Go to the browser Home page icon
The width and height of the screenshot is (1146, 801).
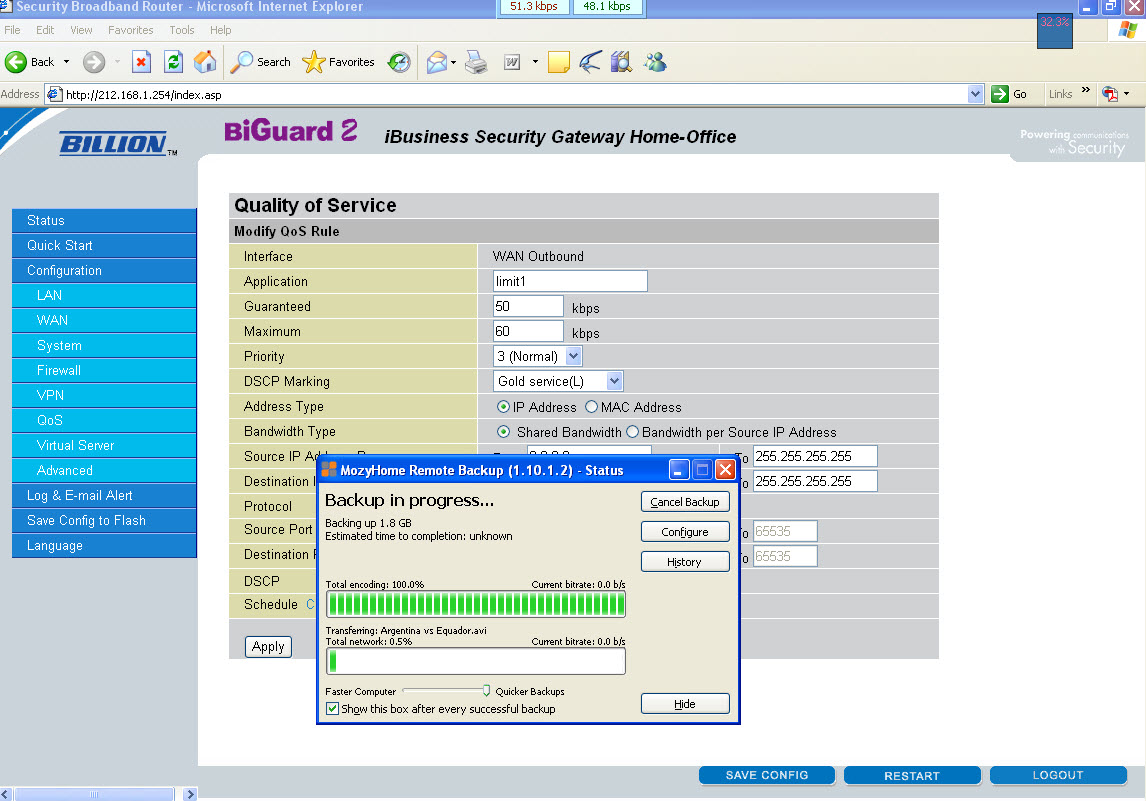coord(205,62)
